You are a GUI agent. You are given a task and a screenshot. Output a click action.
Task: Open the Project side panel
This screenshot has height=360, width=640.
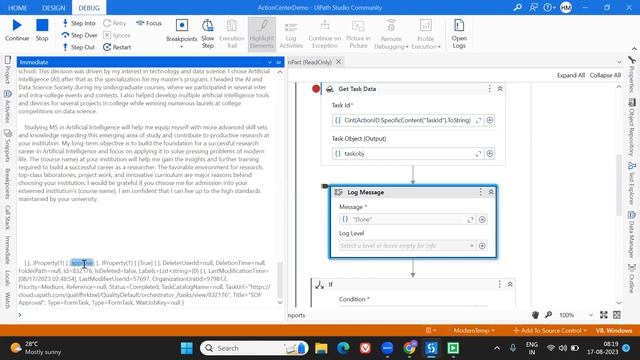click(7, 70)
